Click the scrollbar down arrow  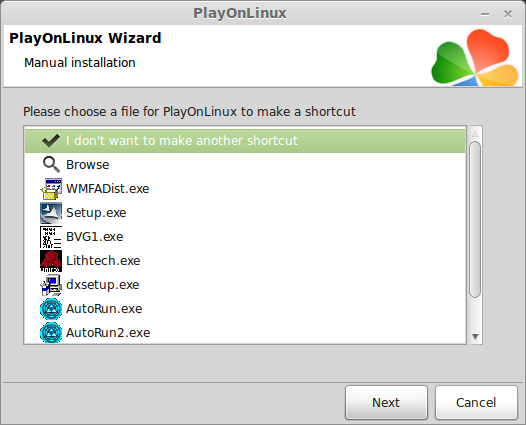(475, 336)
